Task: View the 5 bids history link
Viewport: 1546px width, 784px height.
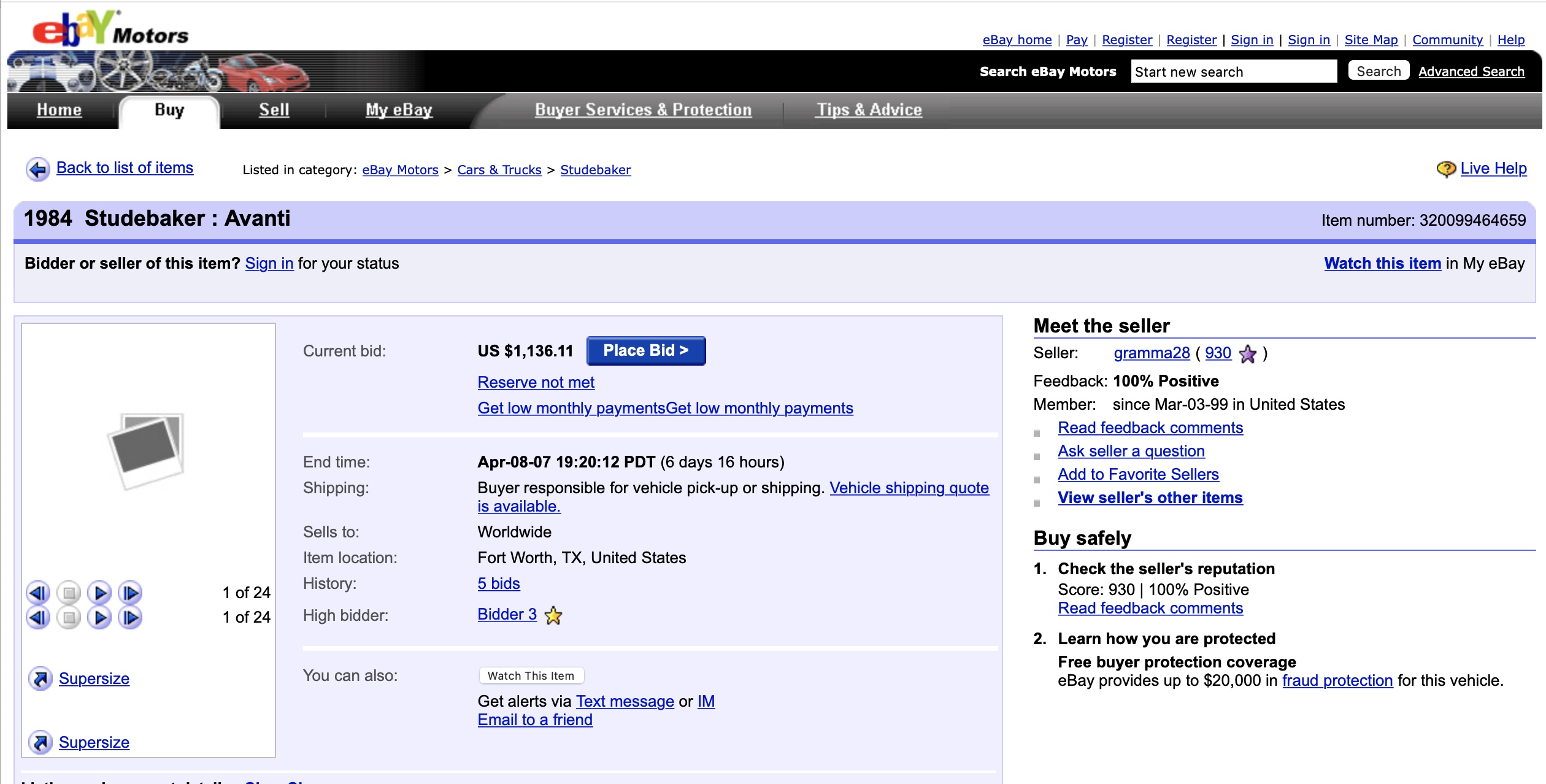Action: pos(498,583)
